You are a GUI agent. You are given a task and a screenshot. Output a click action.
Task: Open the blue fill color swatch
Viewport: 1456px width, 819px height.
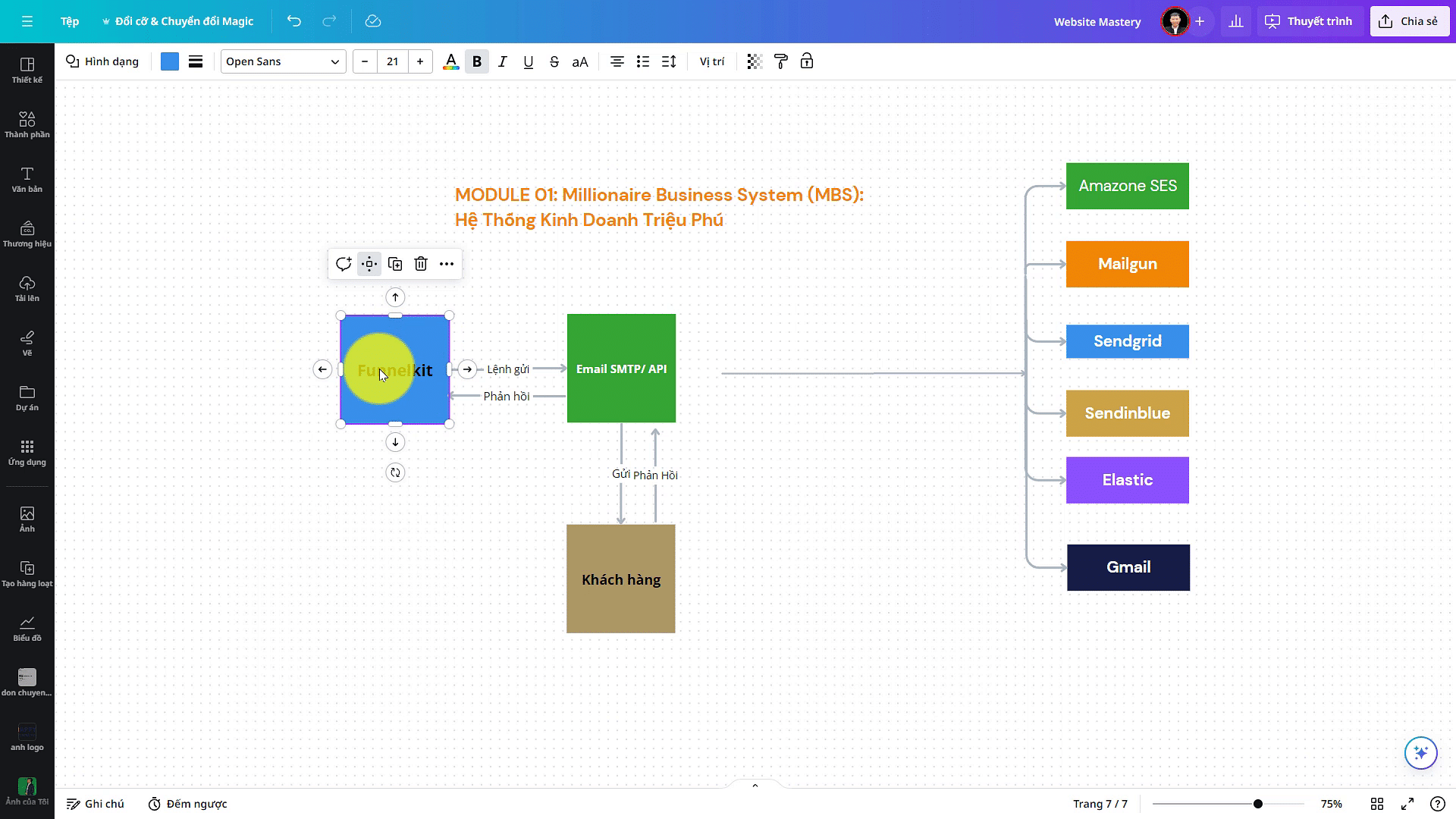coord(170,61)
